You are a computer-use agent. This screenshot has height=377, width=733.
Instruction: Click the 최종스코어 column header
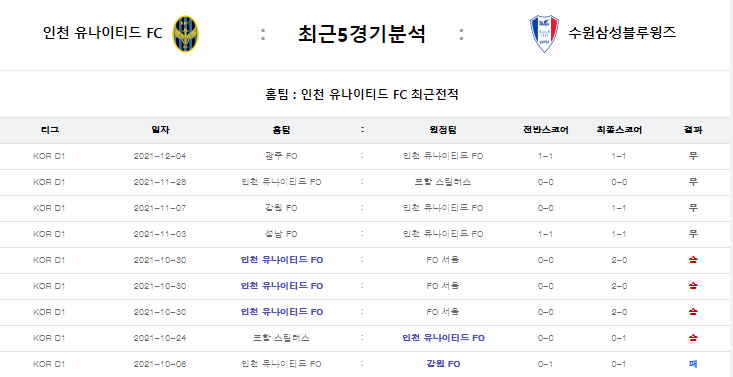tap(619, 130)
